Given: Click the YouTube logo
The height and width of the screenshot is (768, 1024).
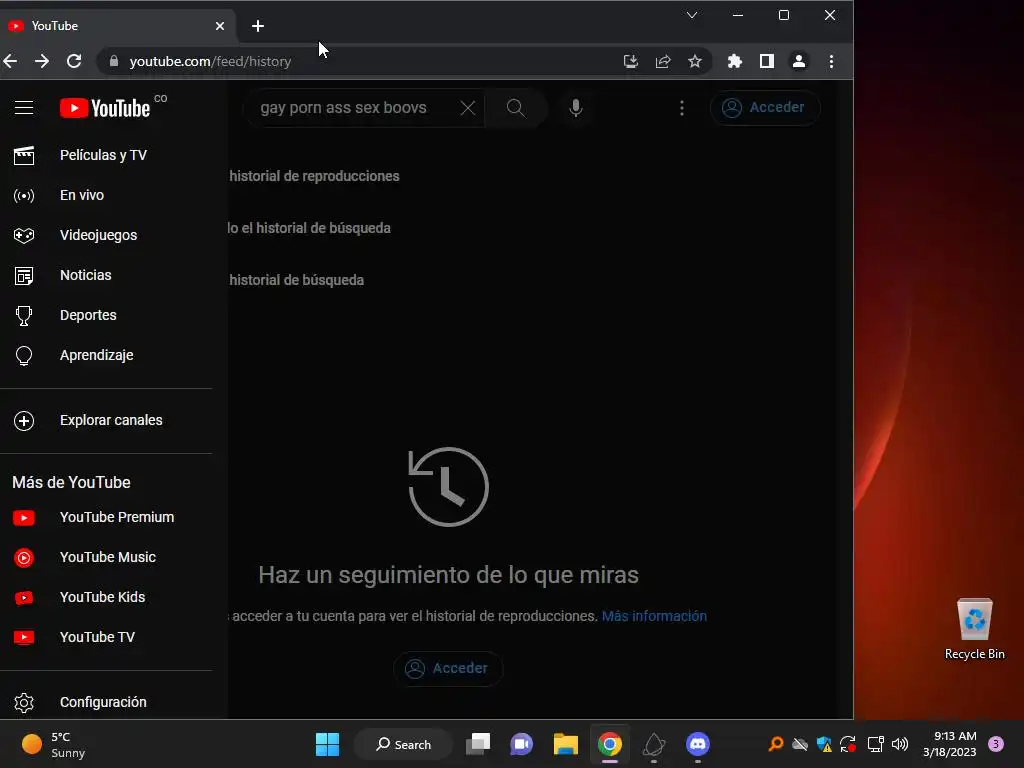Looking at the screenshot, I should click(x=105, y=108).
